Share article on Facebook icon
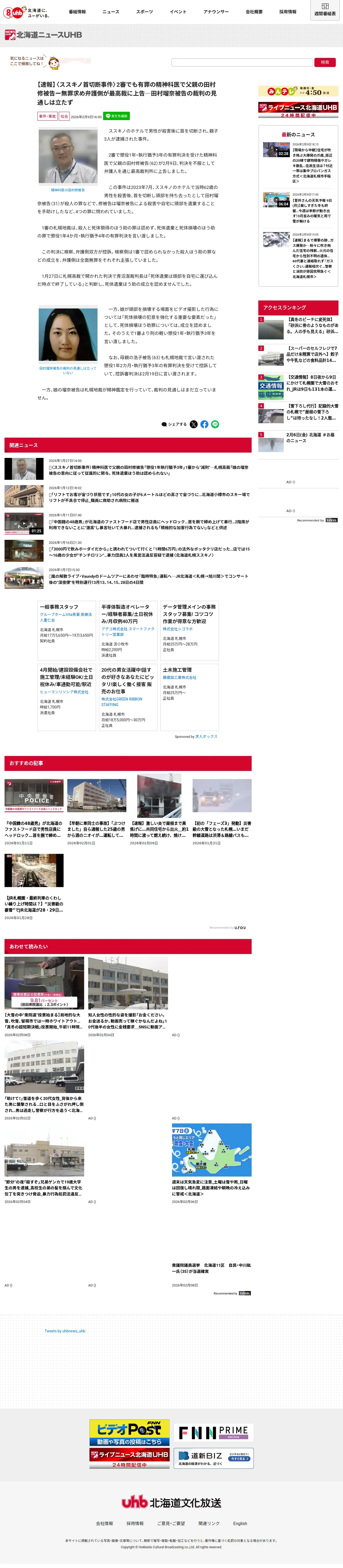Viewport: 343px width, 1568px height. pyautogui.click(x=204, y=424)
